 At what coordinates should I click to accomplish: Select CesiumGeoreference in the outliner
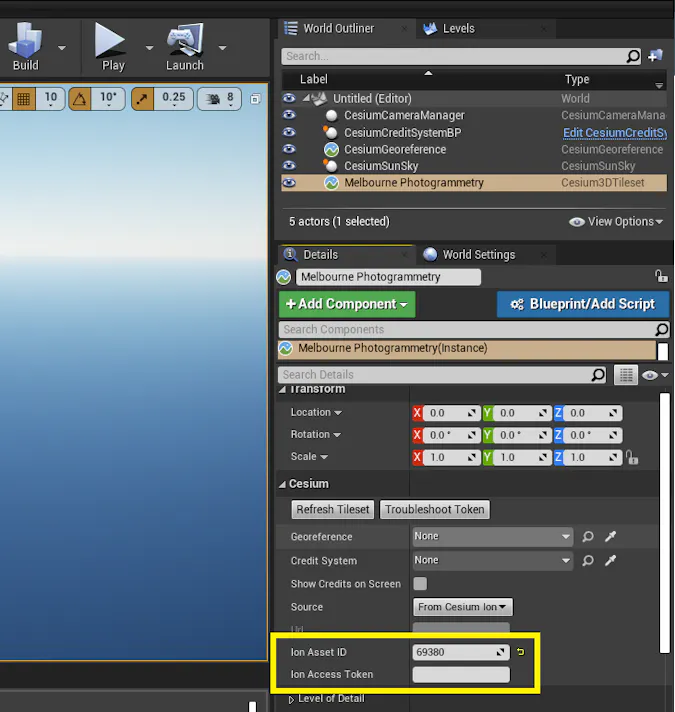pyautogui.click(x=395, y=149)
